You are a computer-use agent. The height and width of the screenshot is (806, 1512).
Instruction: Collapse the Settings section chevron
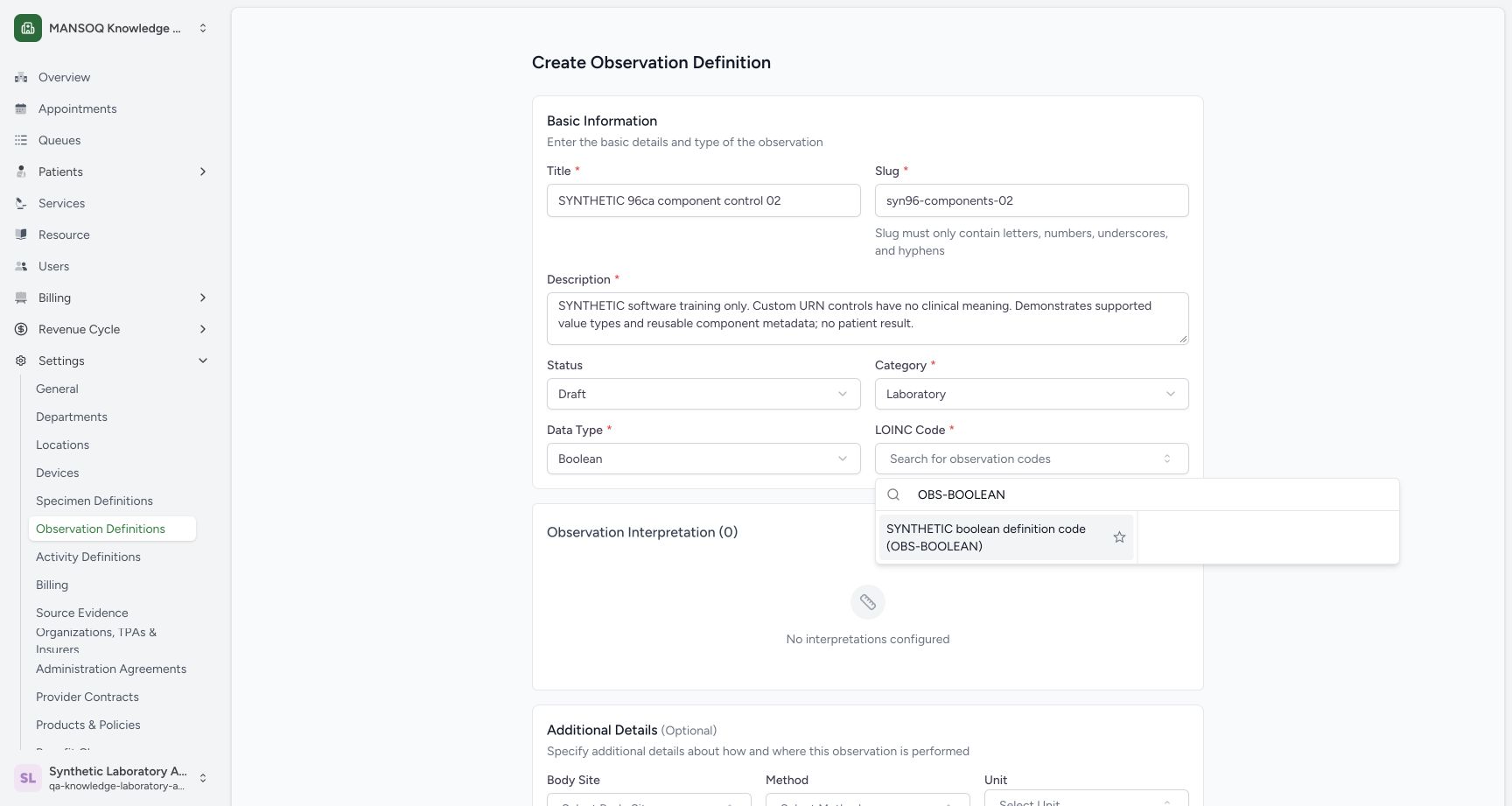tap(203, 361)
